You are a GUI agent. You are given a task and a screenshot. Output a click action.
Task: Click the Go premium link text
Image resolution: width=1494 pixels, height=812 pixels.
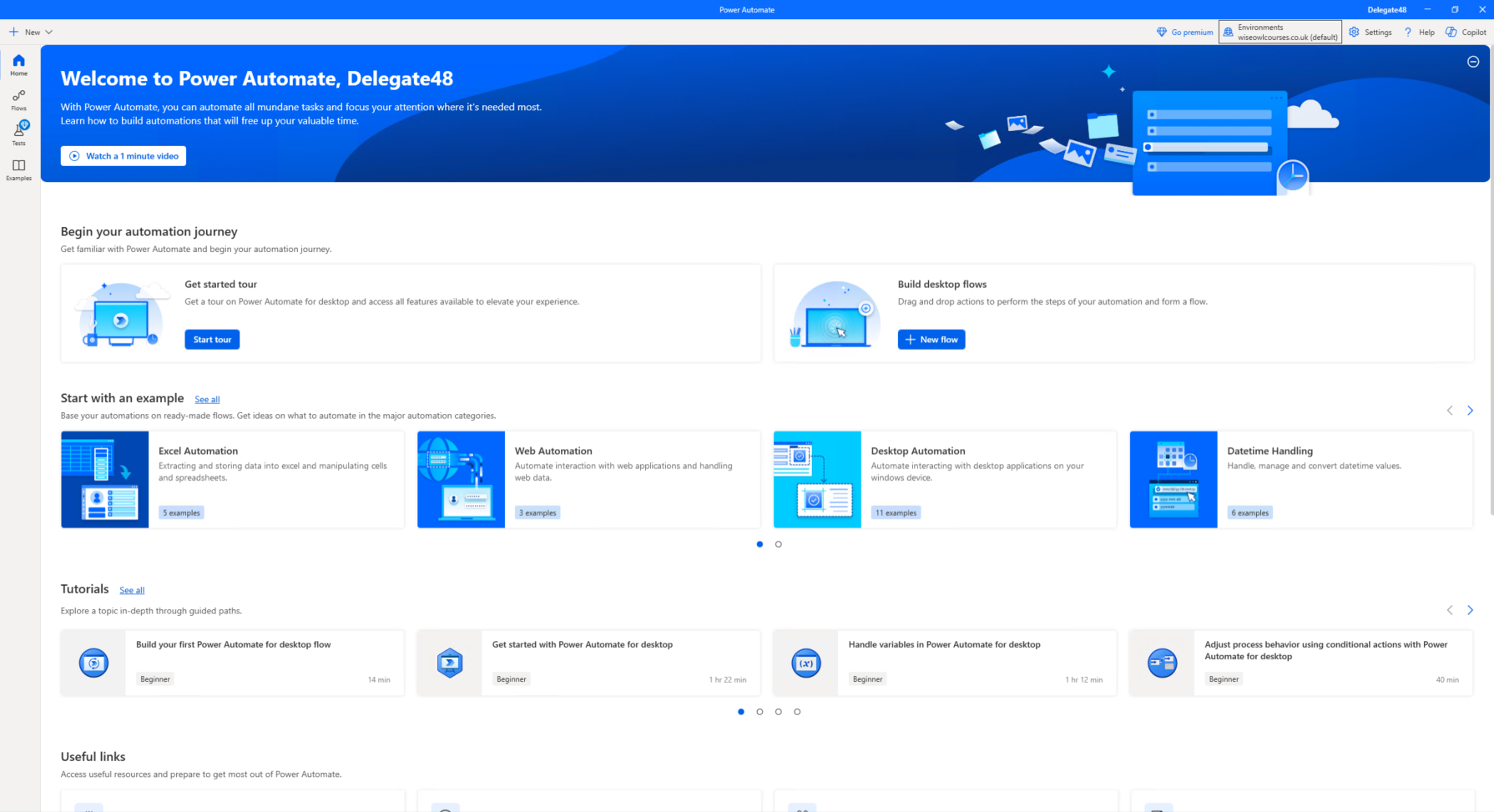[x=1192, y=33]
